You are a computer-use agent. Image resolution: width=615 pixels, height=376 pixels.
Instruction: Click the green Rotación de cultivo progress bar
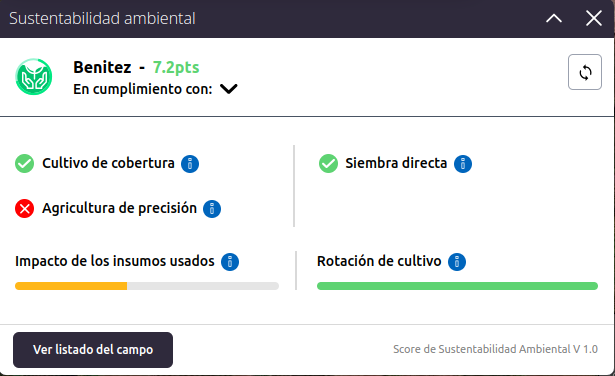click(457, 286)
